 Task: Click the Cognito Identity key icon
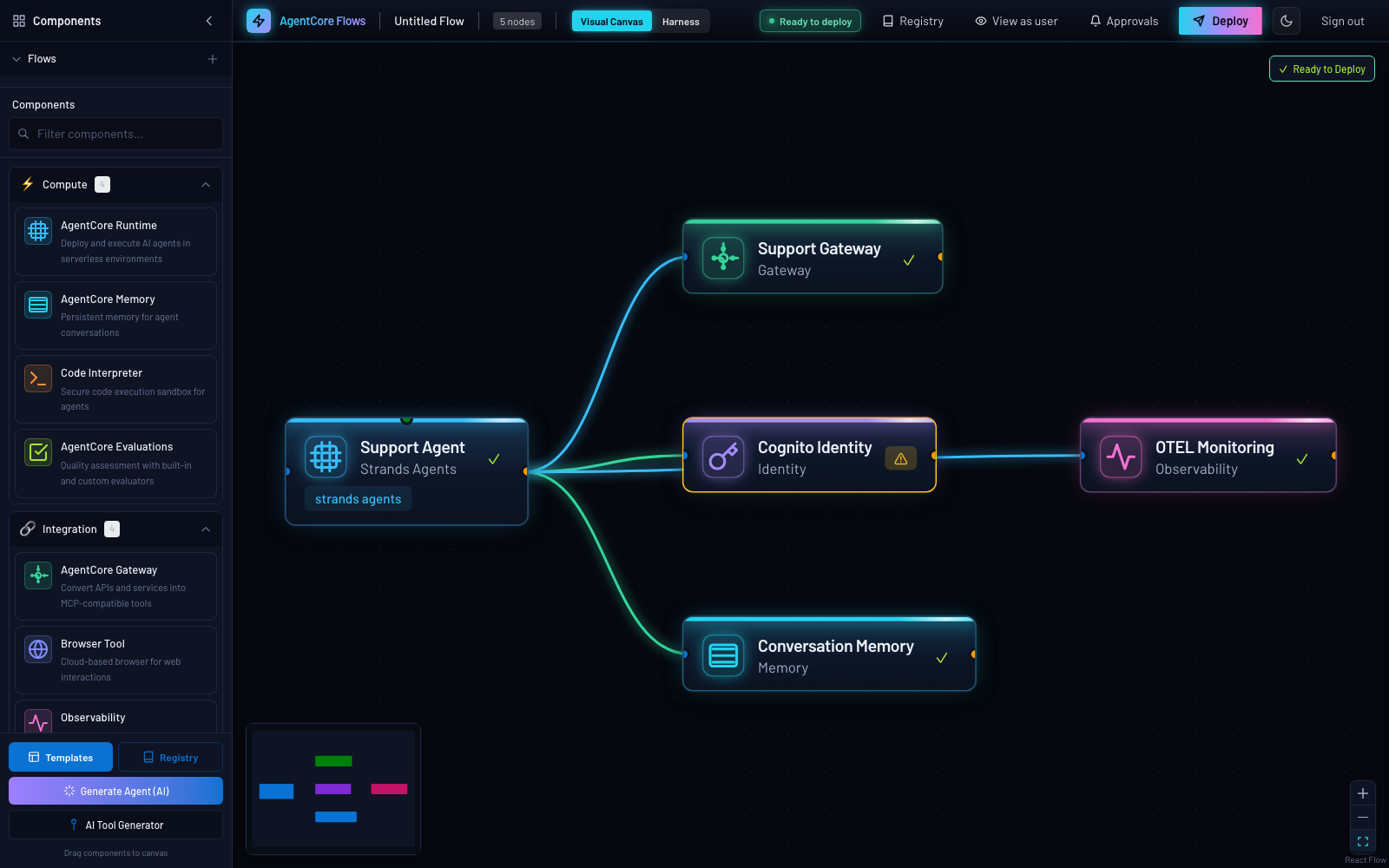(723, 457)
